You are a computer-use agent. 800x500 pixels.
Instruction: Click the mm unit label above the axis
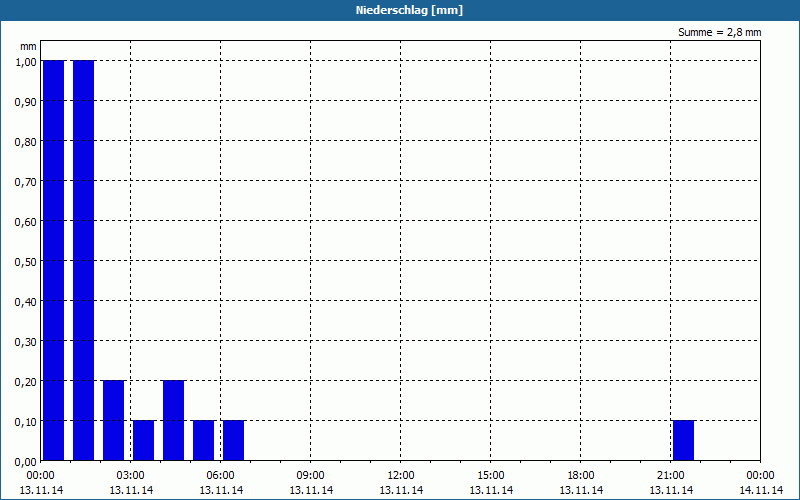point(29,46)
